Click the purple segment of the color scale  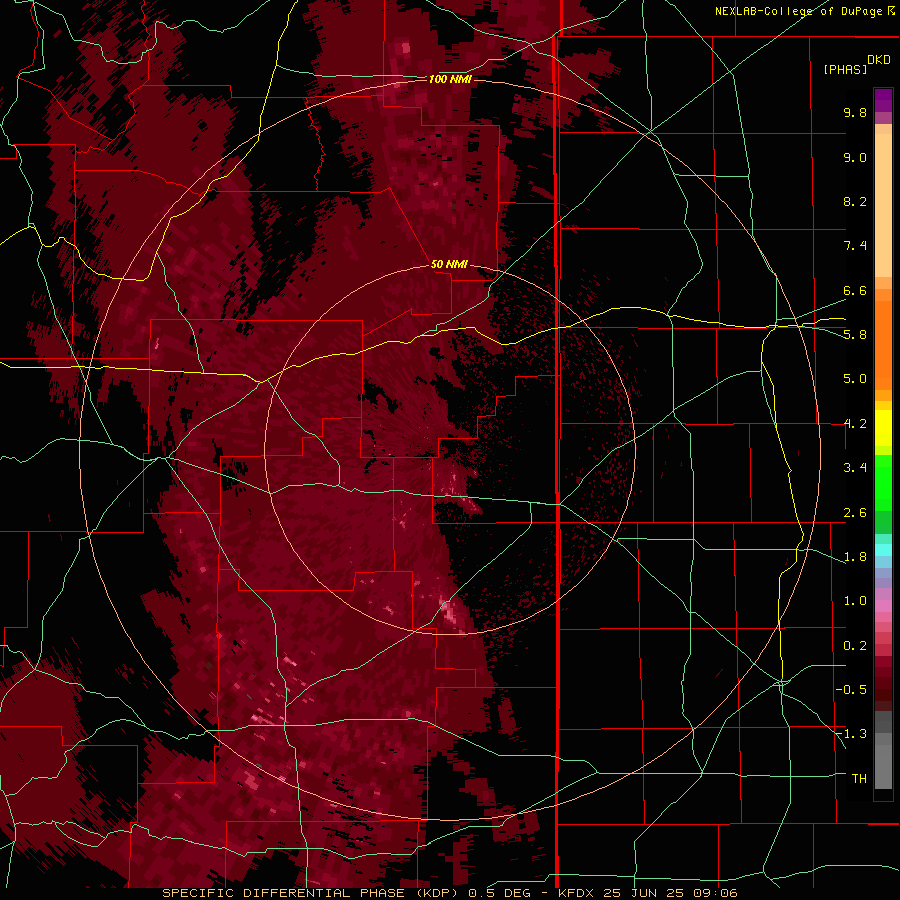click(x=883, y=100)
